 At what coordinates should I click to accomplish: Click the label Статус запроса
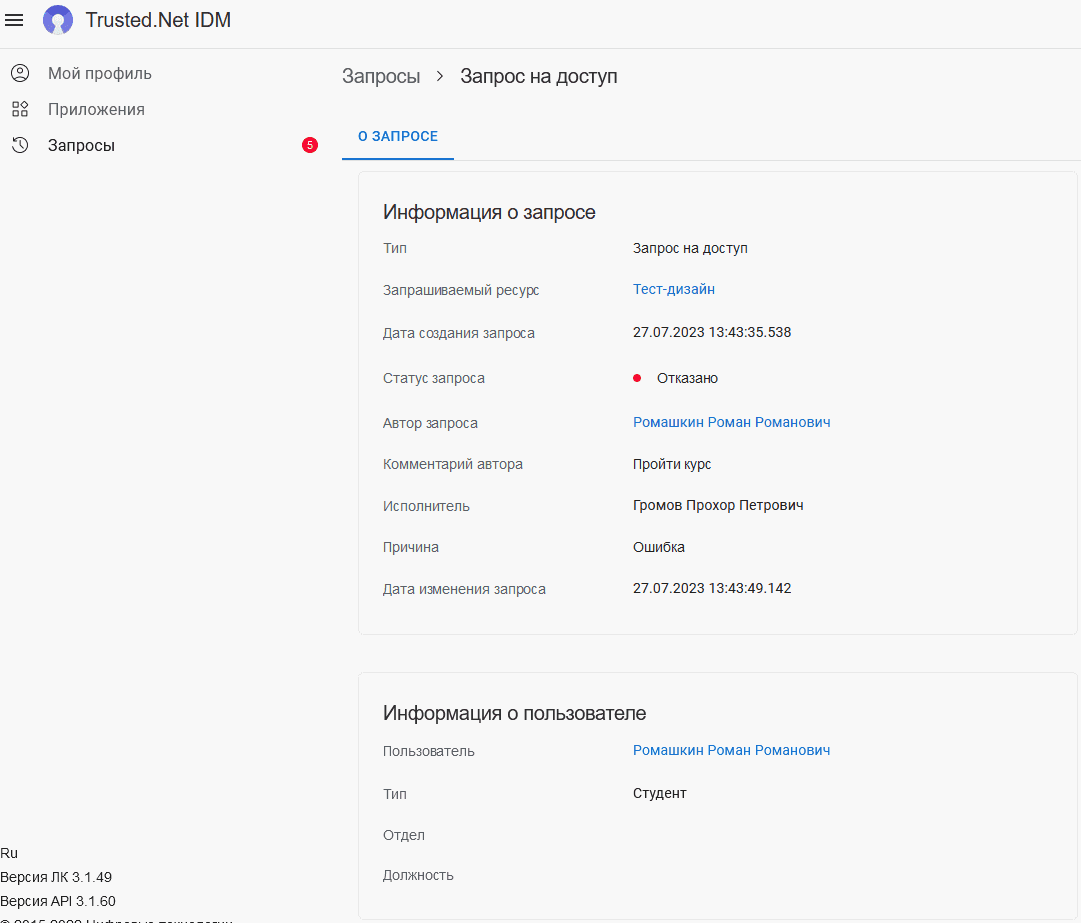434,378
